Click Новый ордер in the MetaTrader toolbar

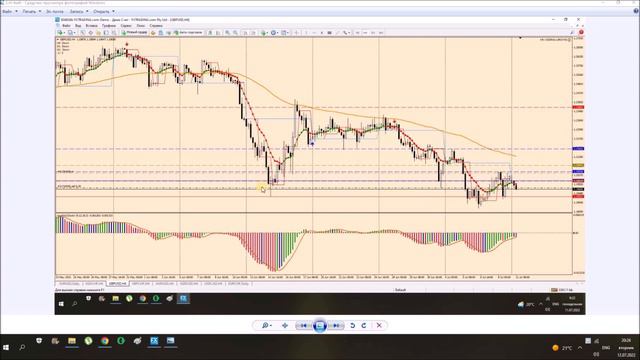pyautogui.click(x=134, y=32)
